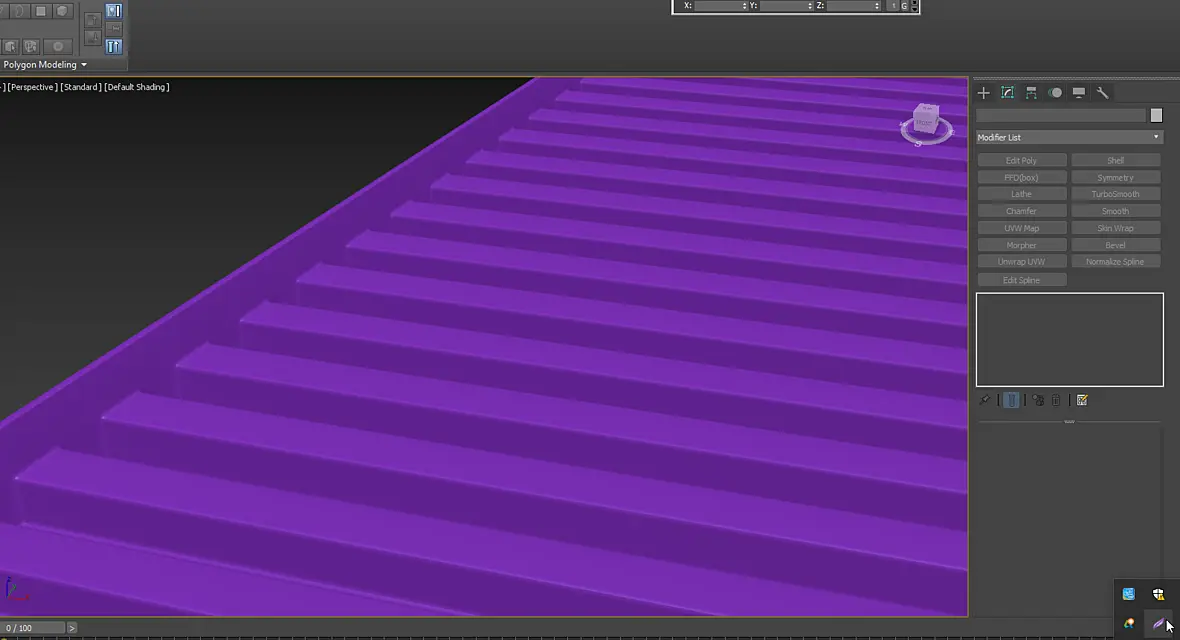Screen dimensions: 1180x640
Task: Expand the Polygon Modeling panel arrow
Action: pyautogui.click(x=84, y=65)
